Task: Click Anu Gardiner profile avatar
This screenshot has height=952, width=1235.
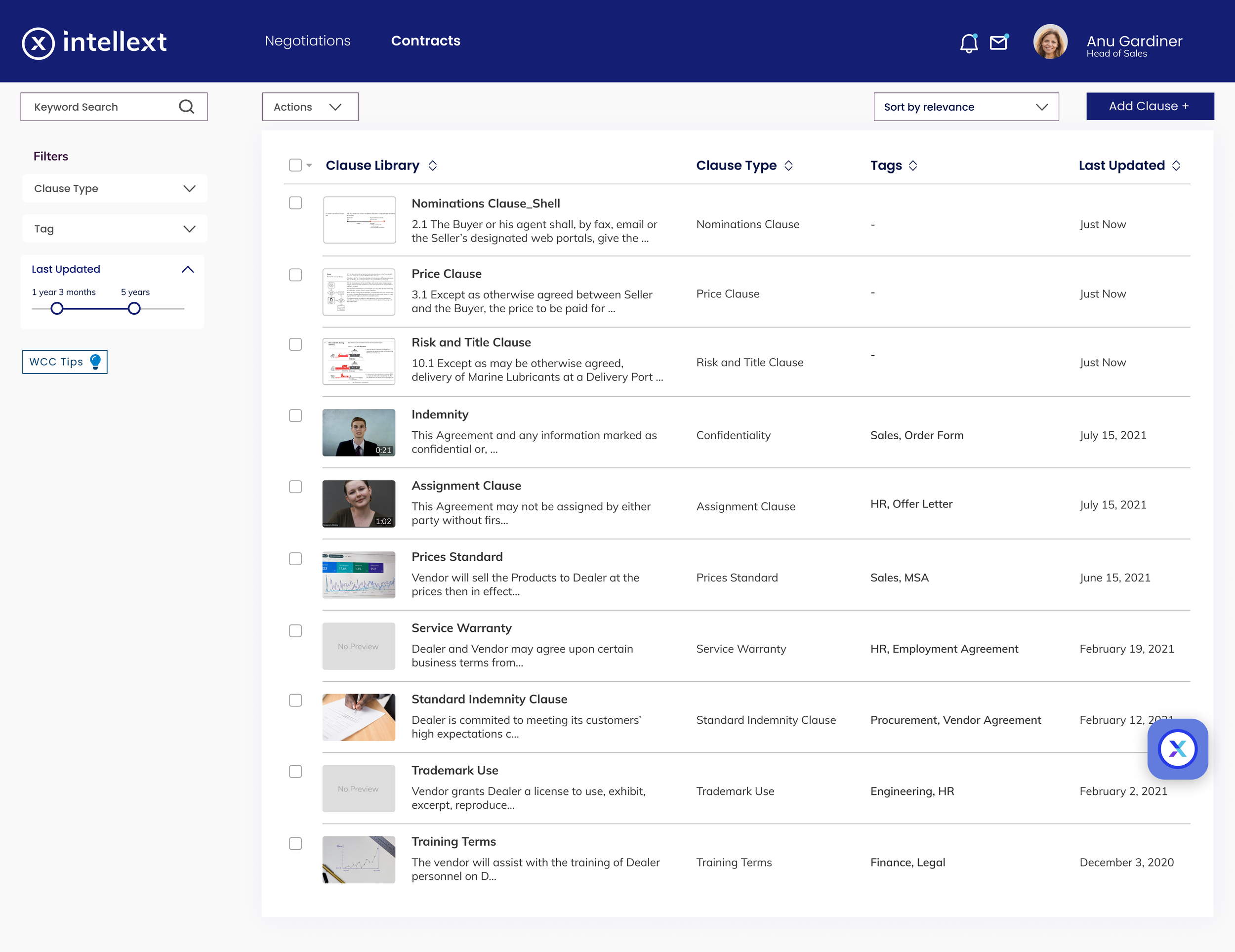Action: pyautogui.click(x=1050, y=42)
